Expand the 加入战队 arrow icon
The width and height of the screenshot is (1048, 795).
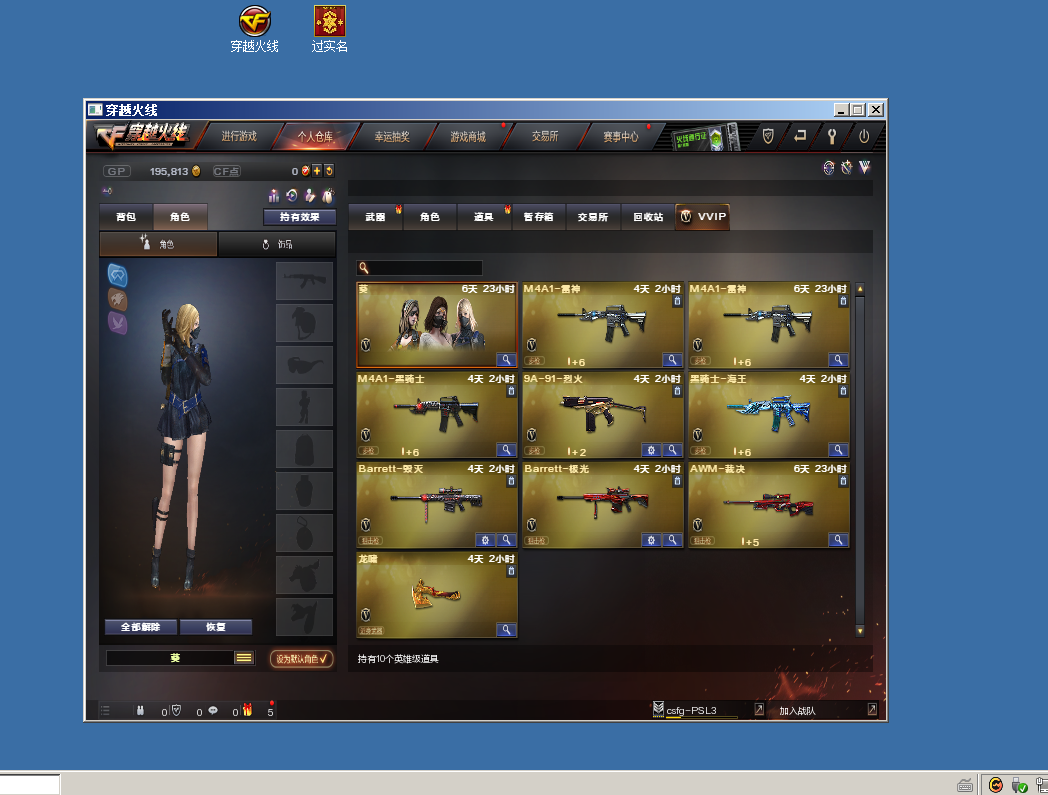[x=872, y=709]
